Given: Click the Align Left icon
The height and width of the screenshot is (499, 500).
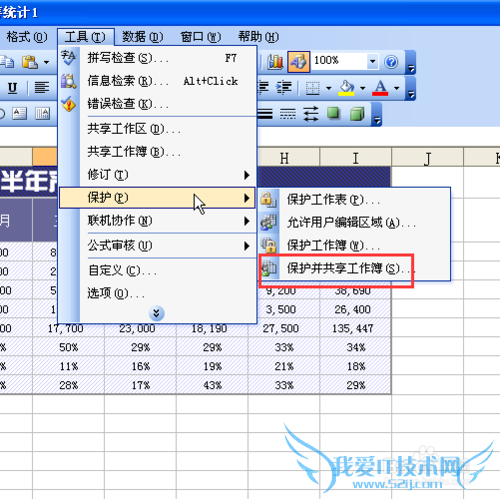Looking at the screenshot, I should tap(42, 88).
